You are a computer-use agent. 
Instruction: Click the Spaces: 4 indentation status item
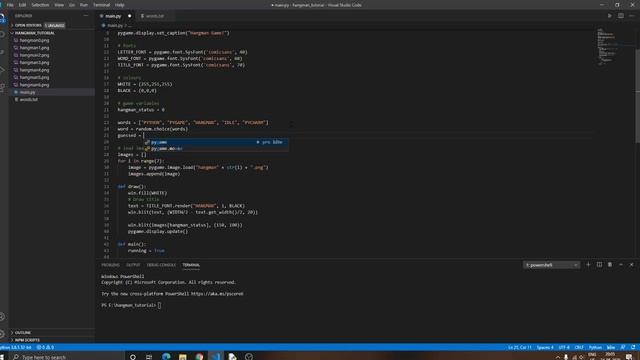tap(545, 347)
